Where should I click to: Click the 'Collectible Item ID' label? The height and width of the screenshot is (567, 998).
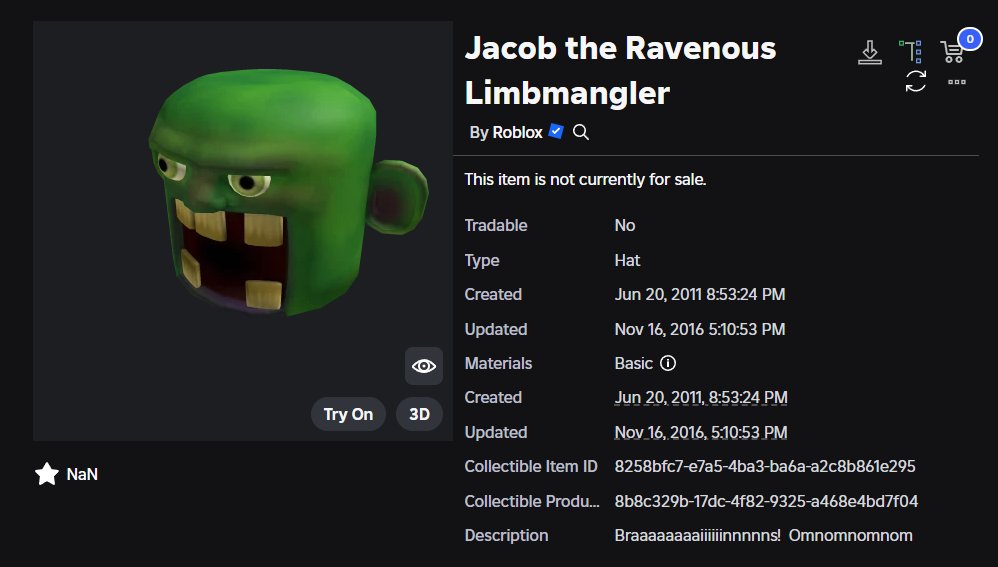[x=531, y=466]
